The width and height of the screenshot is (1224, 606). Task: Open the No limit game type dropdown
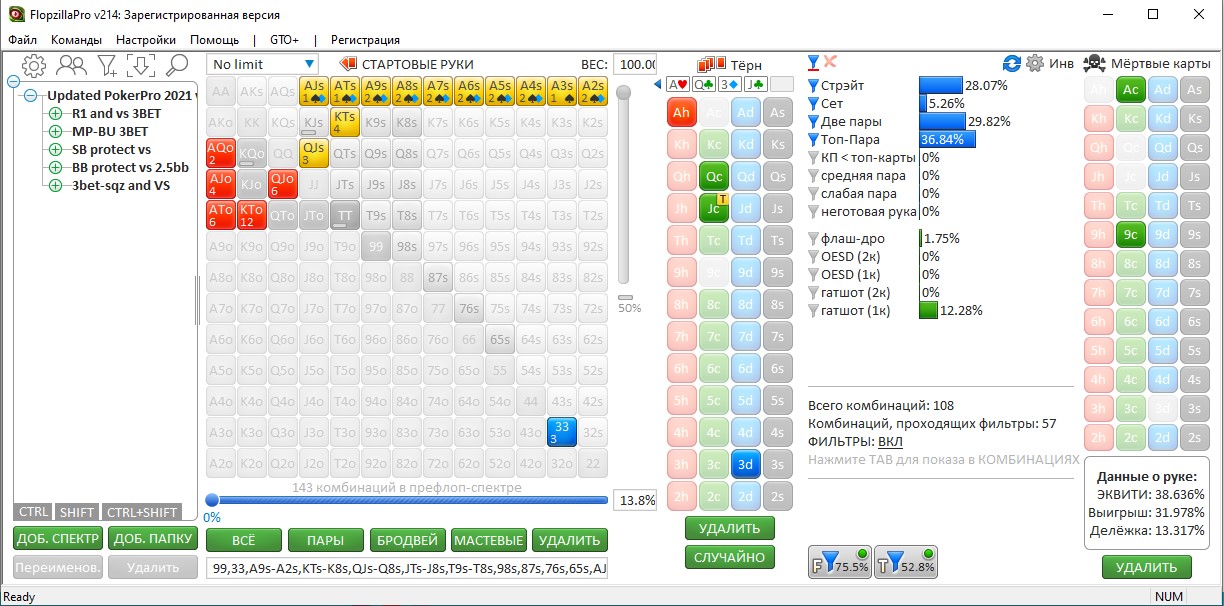263,64
